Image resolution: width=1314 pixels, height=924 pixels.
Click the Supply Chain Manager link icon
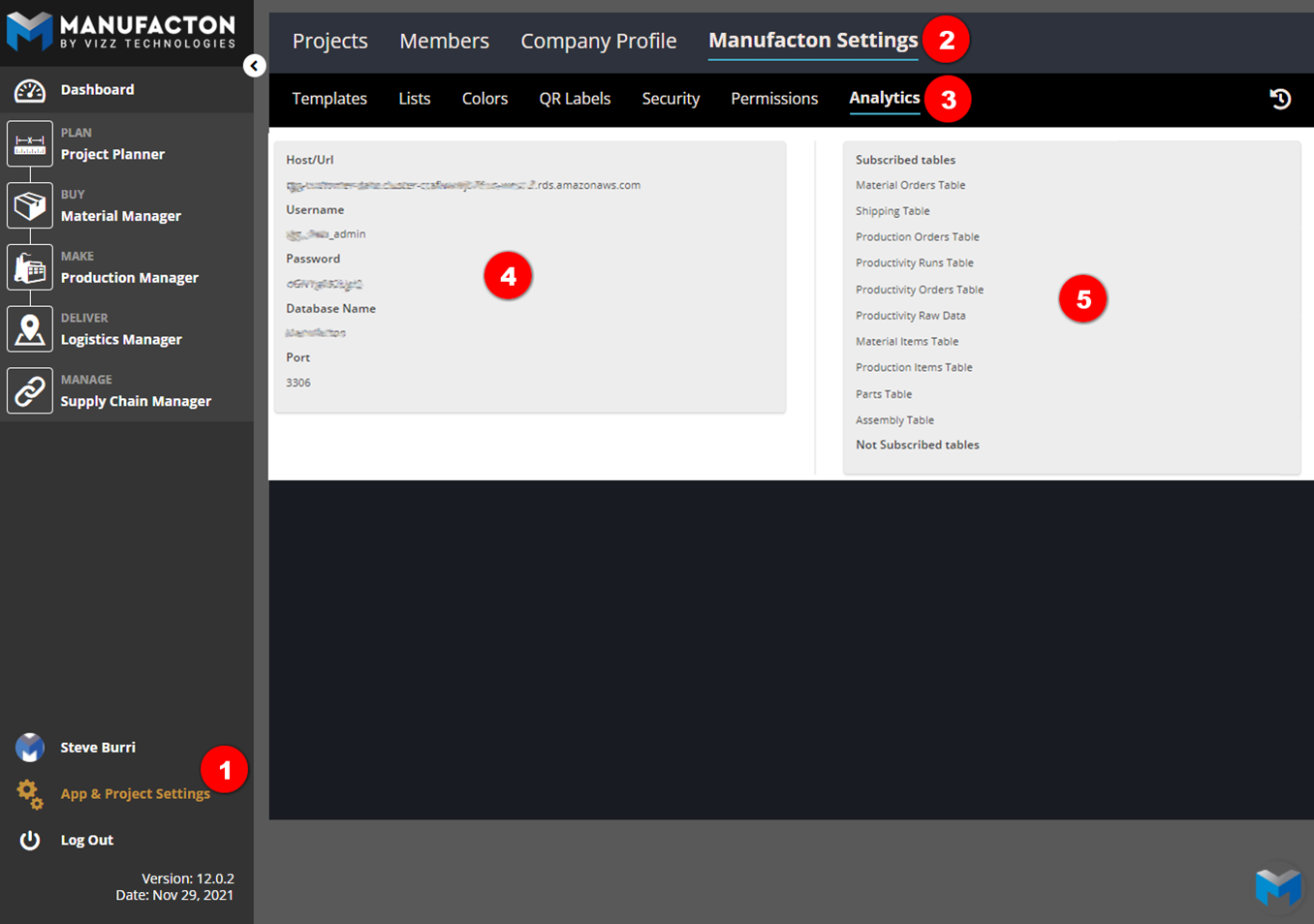(30, 391)
